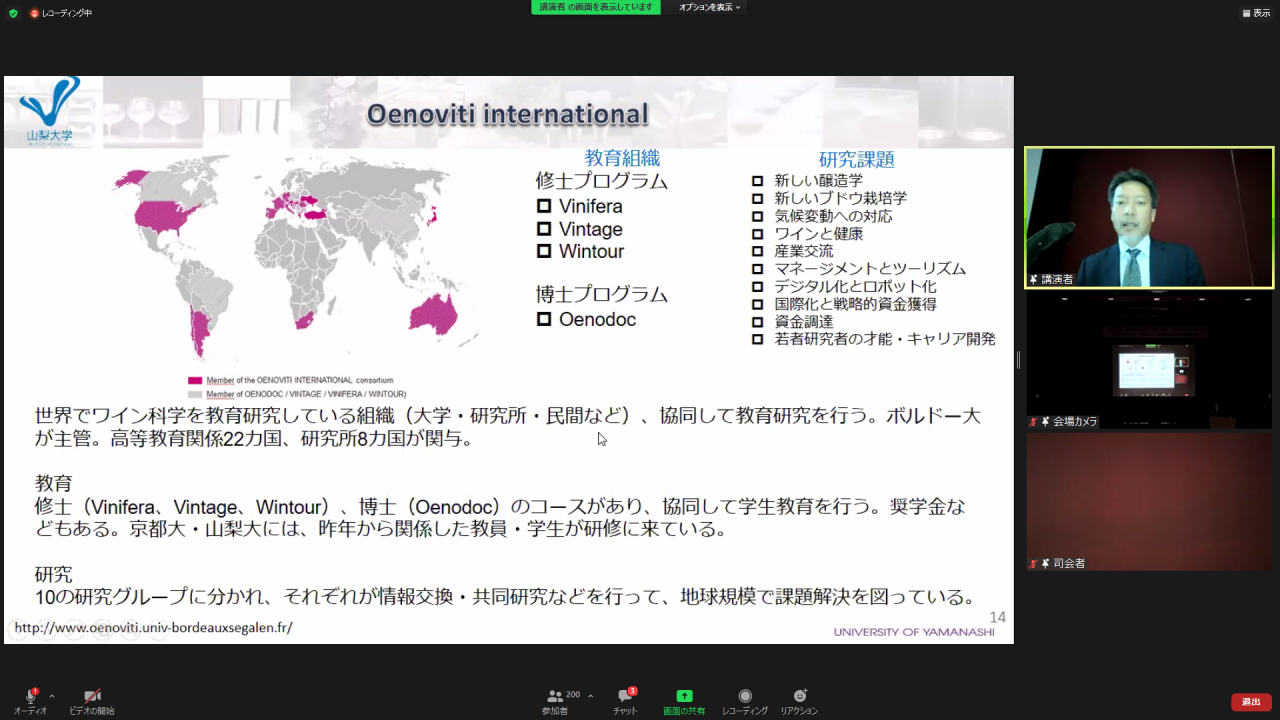Click the standalone 研究 heading in body text

coord(54,575)
